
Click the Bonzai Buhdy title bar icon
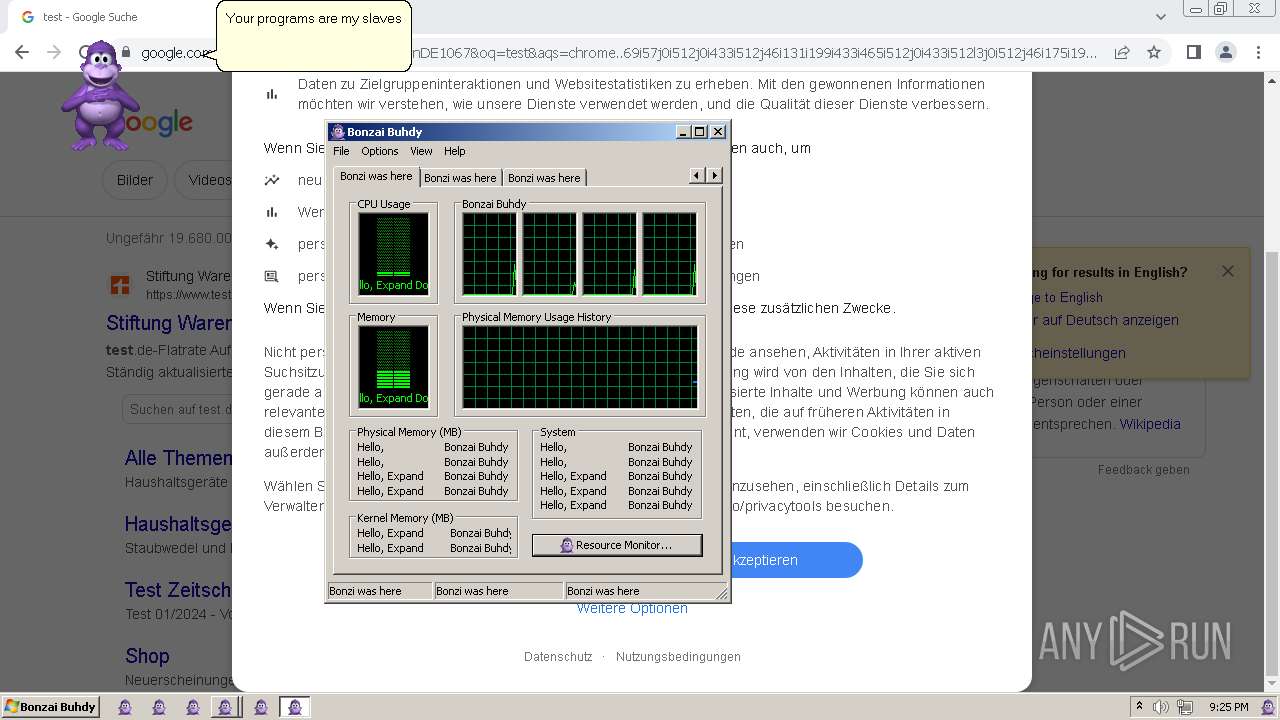(x=338, y=132)
